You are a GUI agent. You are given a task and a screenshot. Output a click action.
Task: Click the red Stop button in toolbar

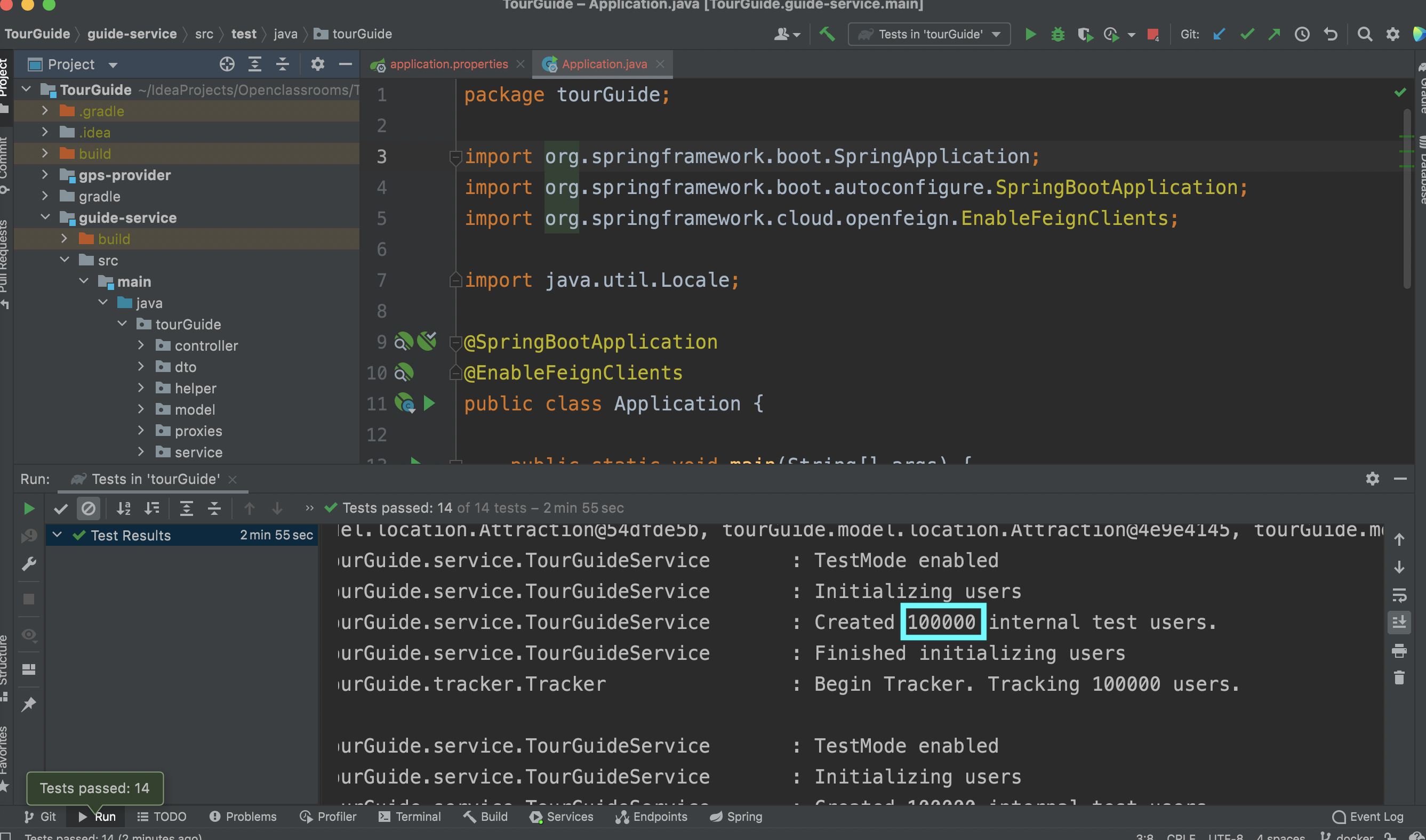click(1152, 34)
